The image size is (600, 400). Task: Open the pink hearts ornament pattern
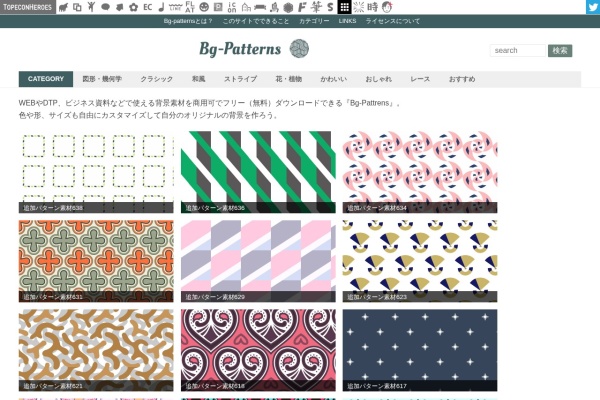tap(258, 350)
